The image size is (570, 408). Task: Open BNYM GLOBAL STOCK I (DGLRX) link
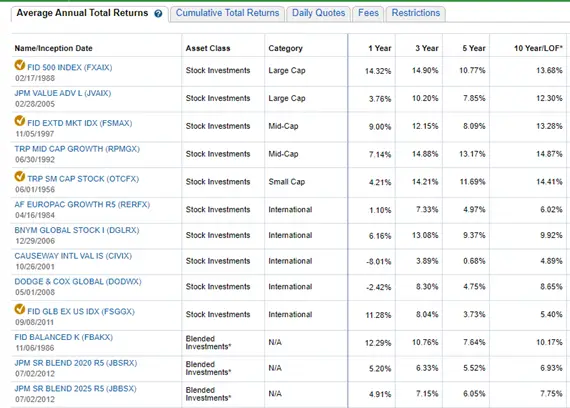77,231
